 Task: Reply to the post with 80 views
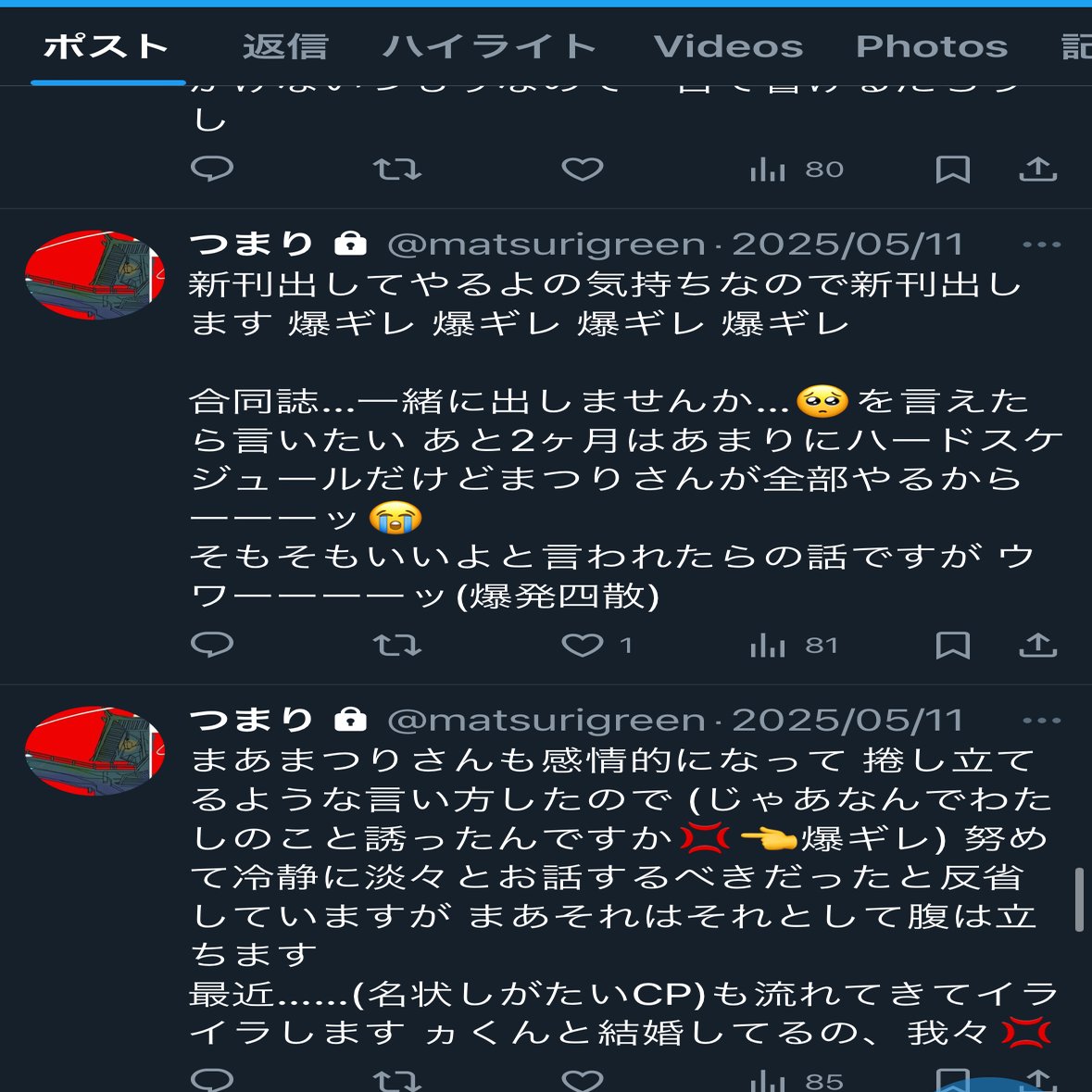click(x=212, y=169)
